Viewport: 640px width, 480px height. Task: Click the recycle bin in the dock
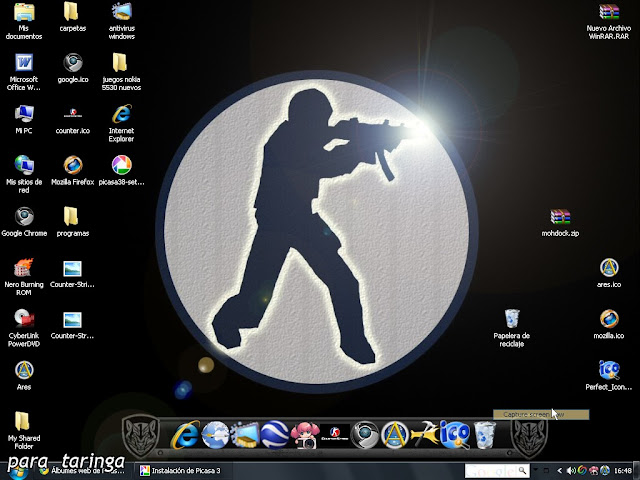[x=484, y=435]
